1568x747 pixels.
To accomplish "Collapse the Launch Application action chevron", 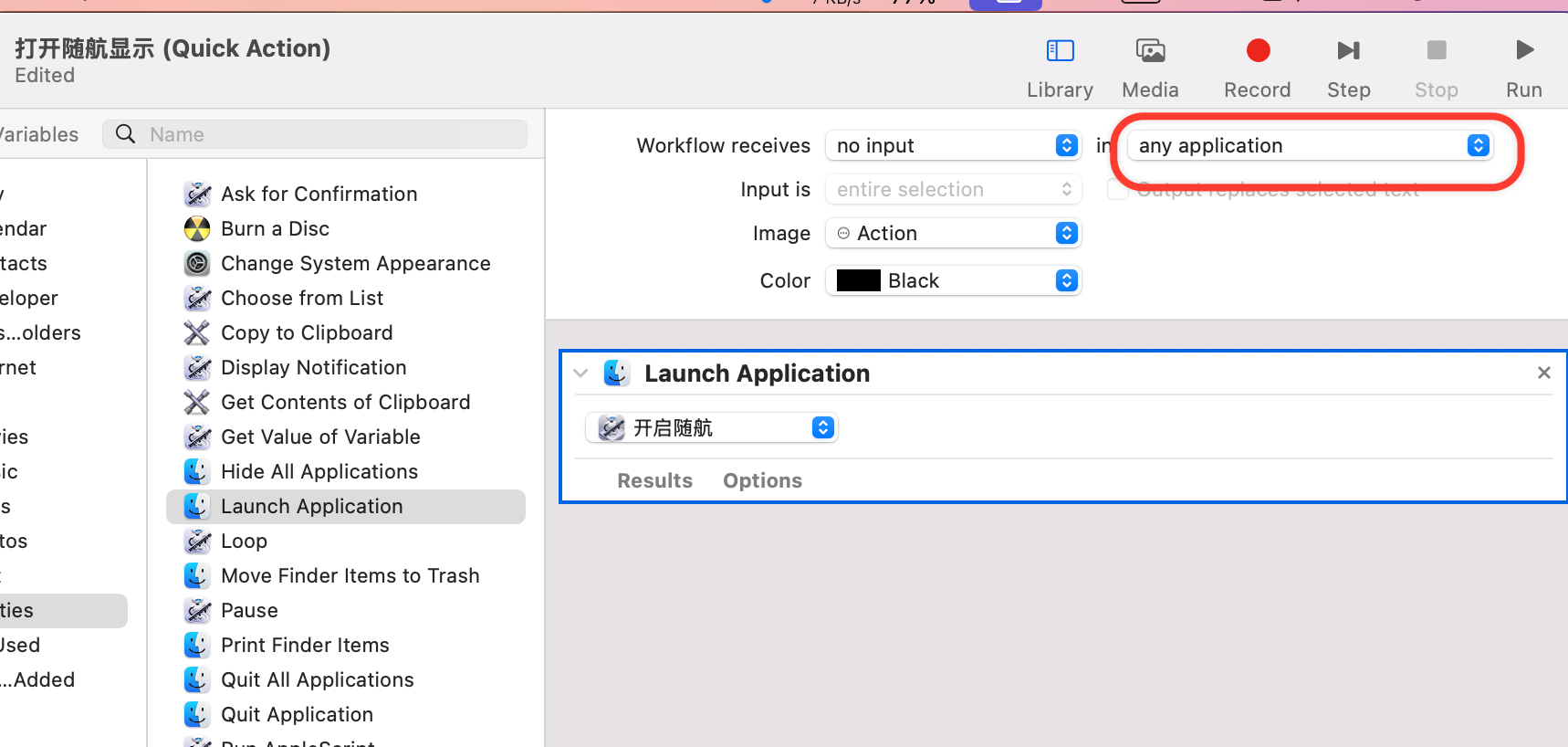I will tap(580, 373).
